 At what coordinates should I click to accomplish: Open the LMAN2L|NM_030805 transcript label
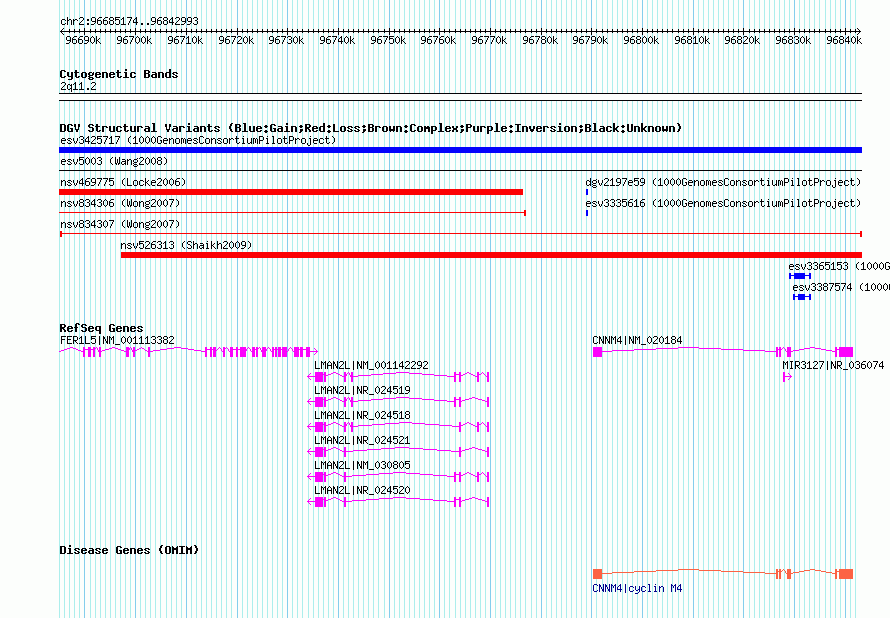[x=362, y=465]
